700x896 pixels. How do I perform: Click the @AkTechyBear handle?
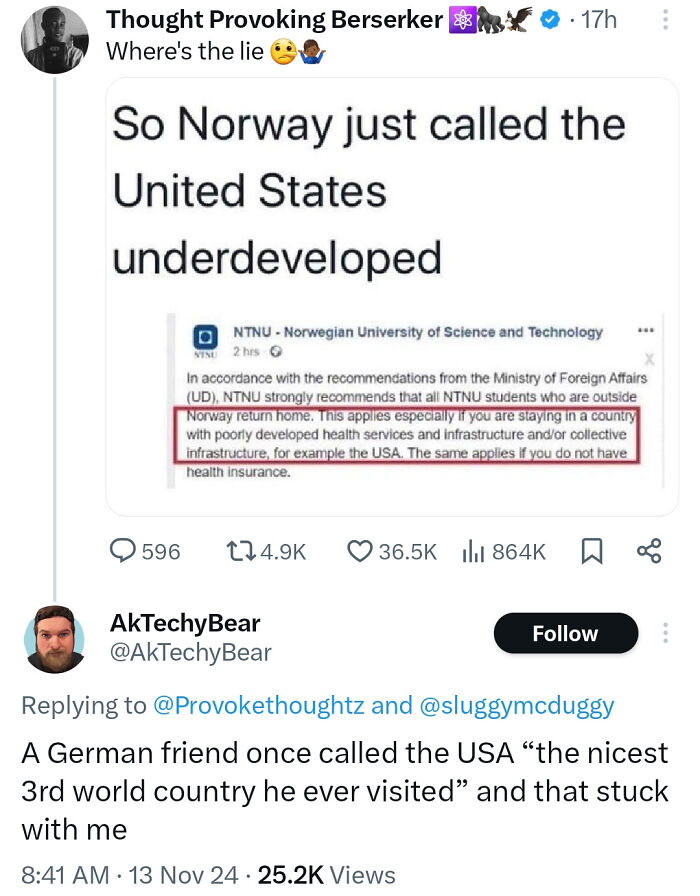190,653
